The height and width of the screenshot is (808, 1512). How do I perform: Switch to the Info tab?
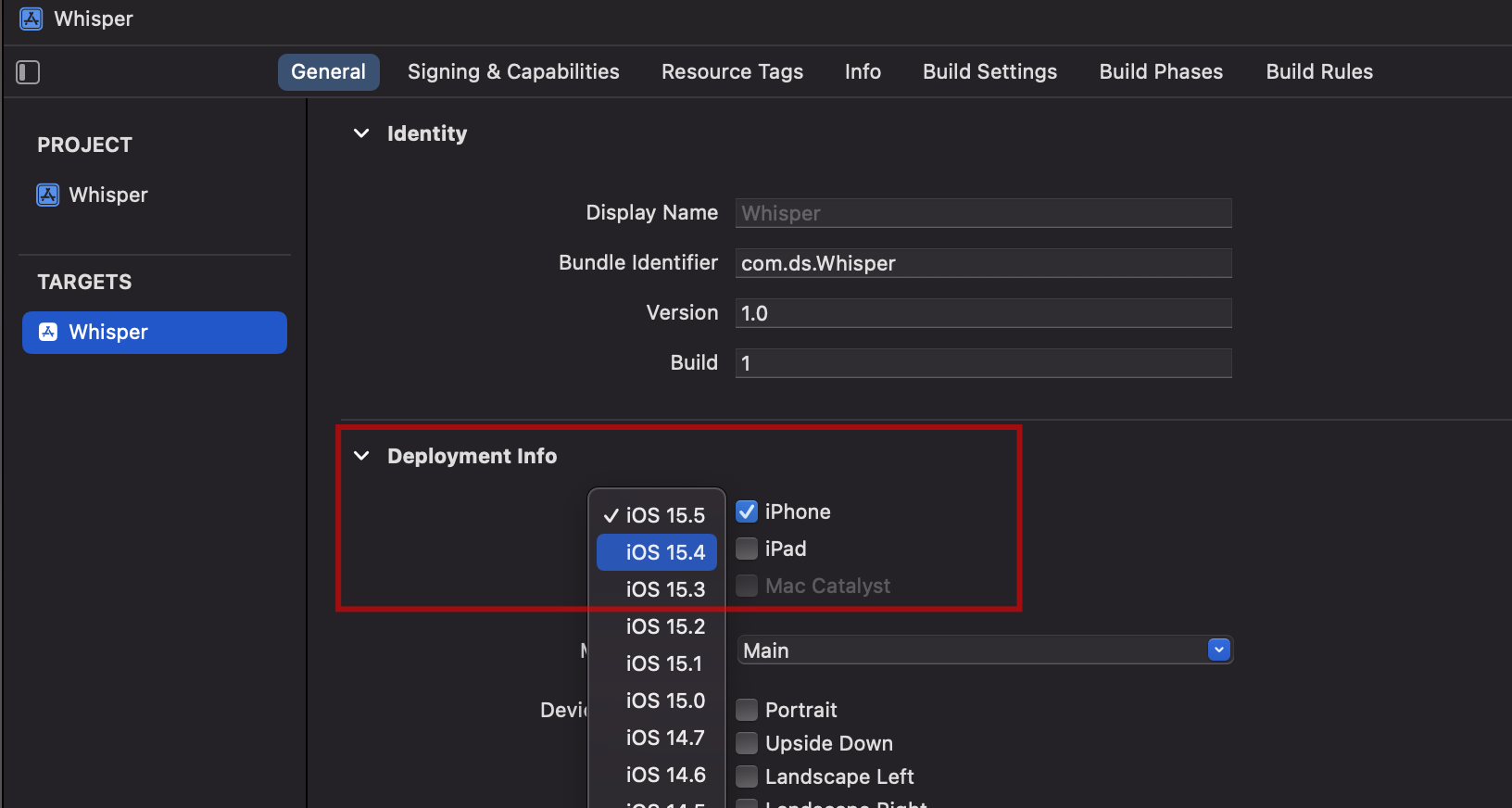tap(863, 72)
